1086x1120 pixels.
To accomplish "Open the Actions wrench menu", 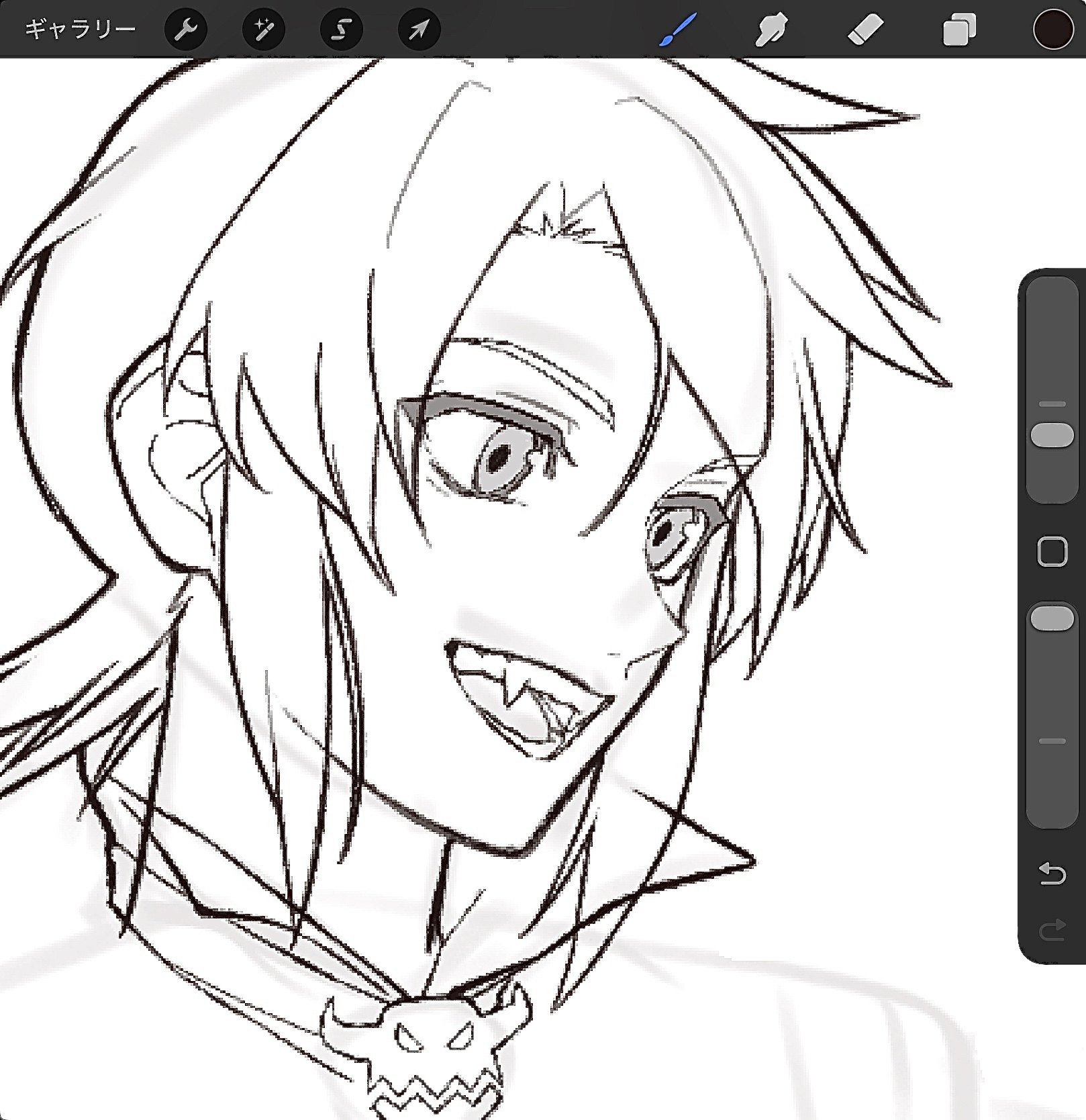I will (x=185, y=30).
